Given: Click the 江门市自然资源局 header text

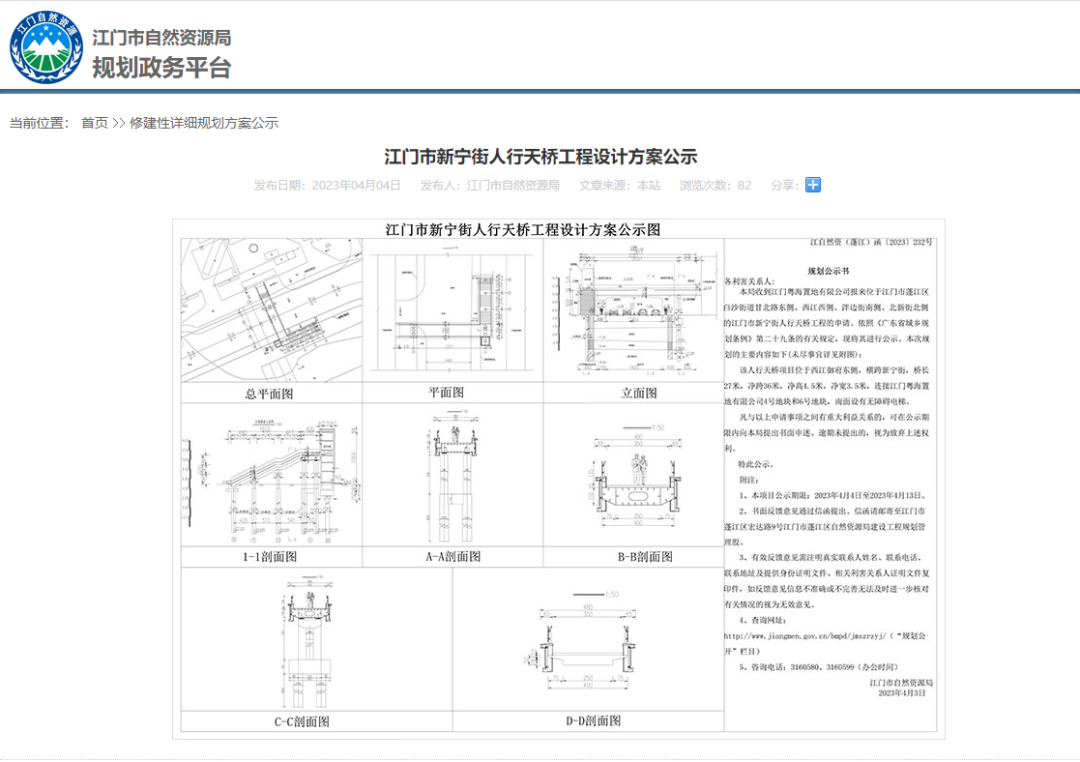Looking at the screenshot, I should 162,37.
